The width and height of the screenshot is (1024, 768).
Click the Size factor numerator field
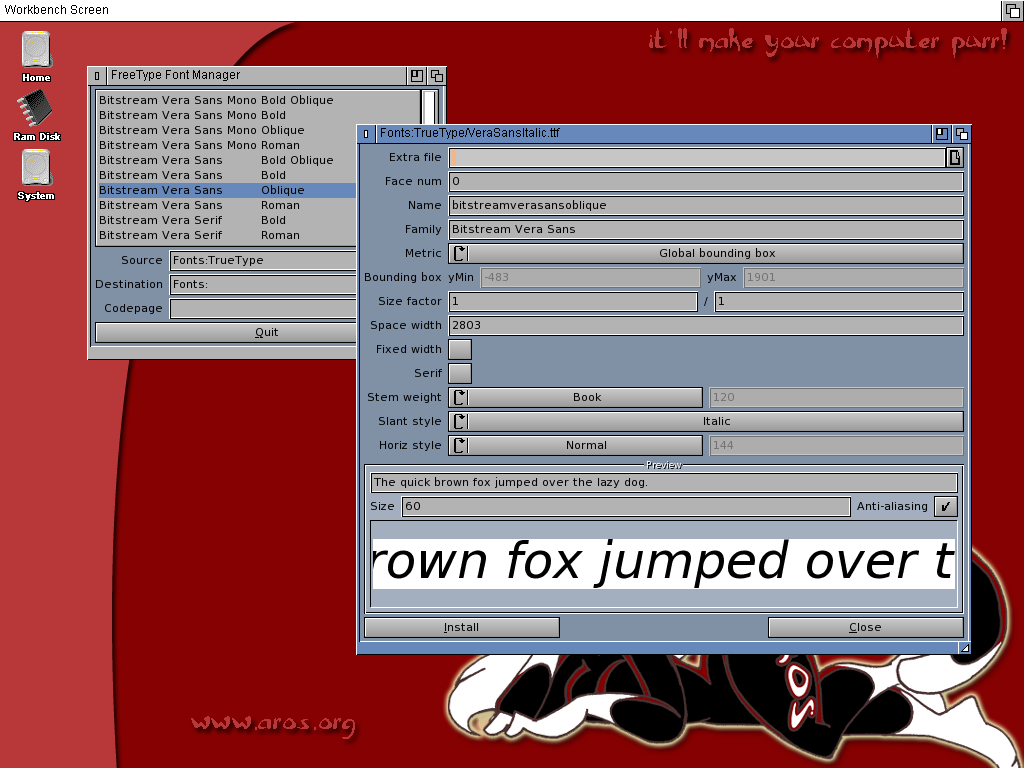click(x=573, y=302)
